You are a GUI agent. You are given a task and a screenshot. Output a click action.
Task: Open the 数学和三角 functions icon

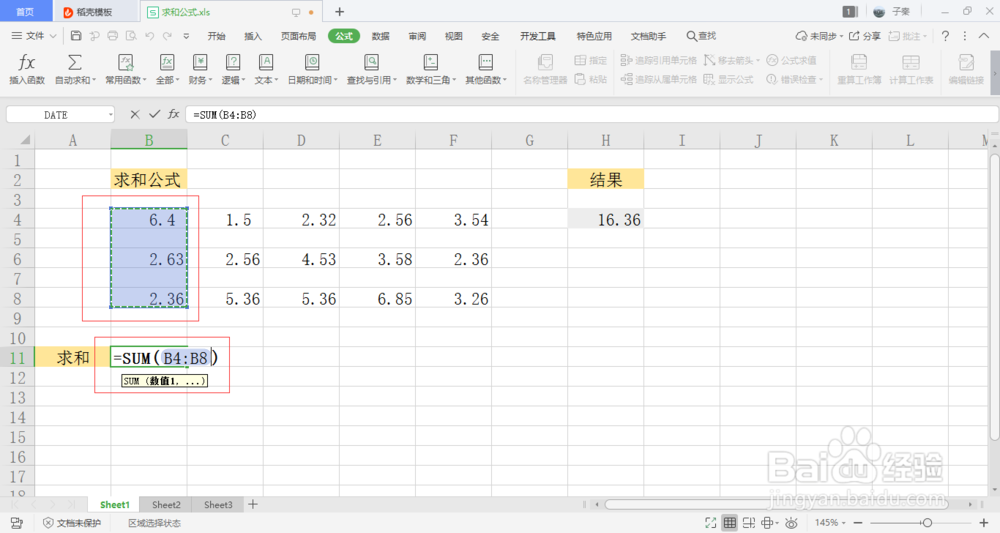[x=430, y=62]
